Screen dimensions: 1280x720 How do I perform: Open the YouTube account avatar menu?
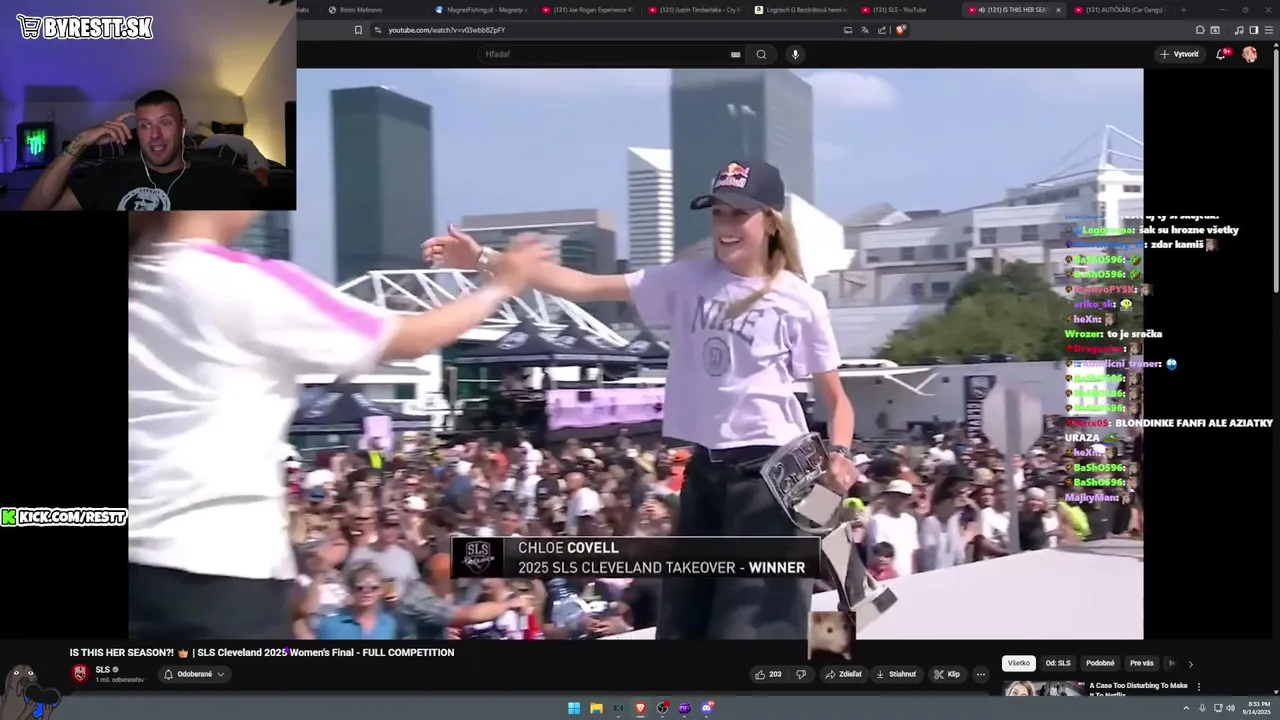[x=1249, y=54]
